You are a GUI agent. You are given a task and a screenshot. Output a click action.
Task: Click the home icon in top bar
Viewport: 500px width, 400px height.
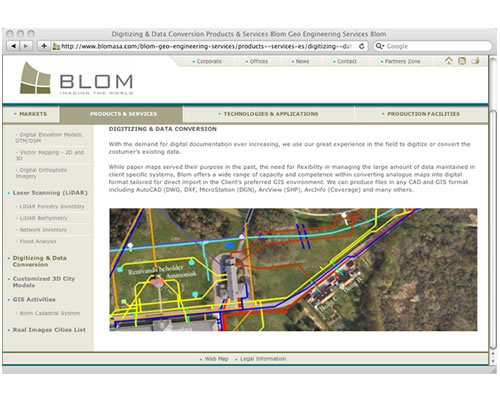[449, 61]
